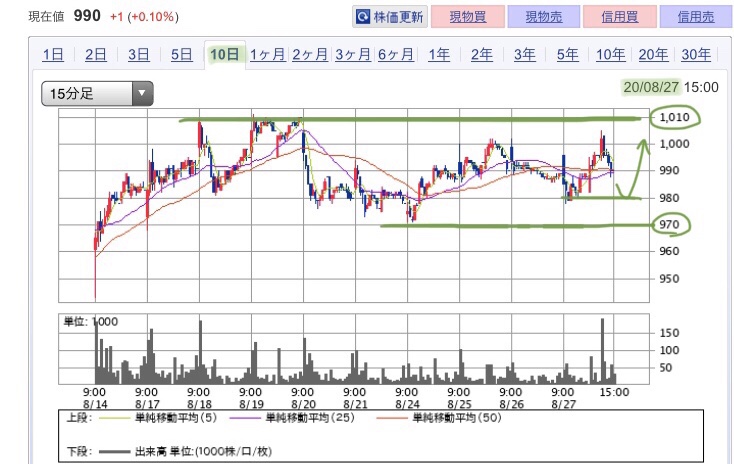Click the dropdown arrow beside 15分足
Image resolution: width=734 pixels, height=464 pixels.
142,94
